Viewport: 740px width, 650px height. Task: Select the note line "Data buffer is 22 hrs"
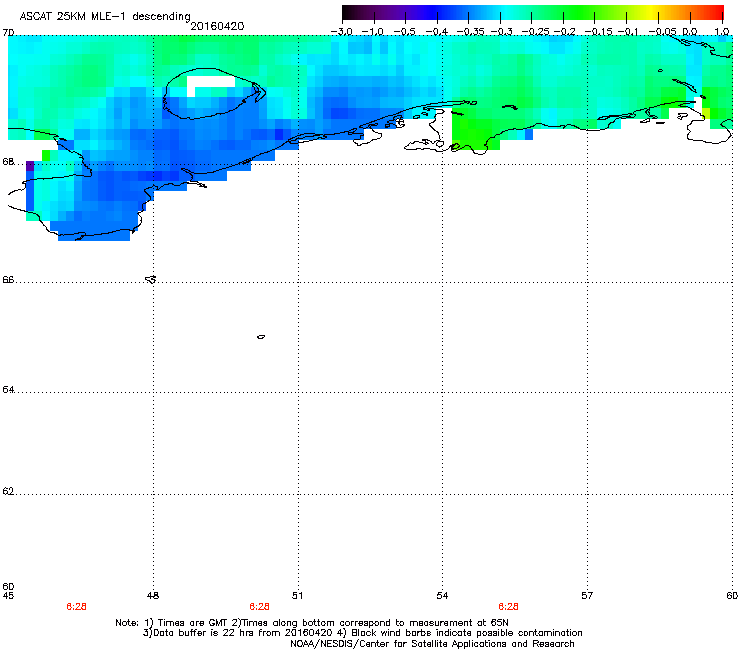[362, 633]
